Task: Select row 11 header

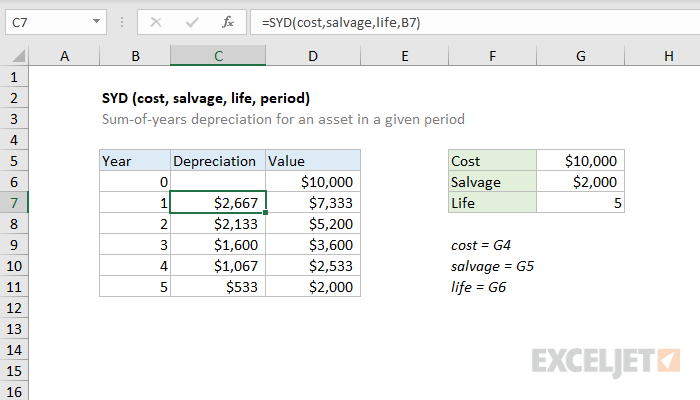Action: click(14, 287)
